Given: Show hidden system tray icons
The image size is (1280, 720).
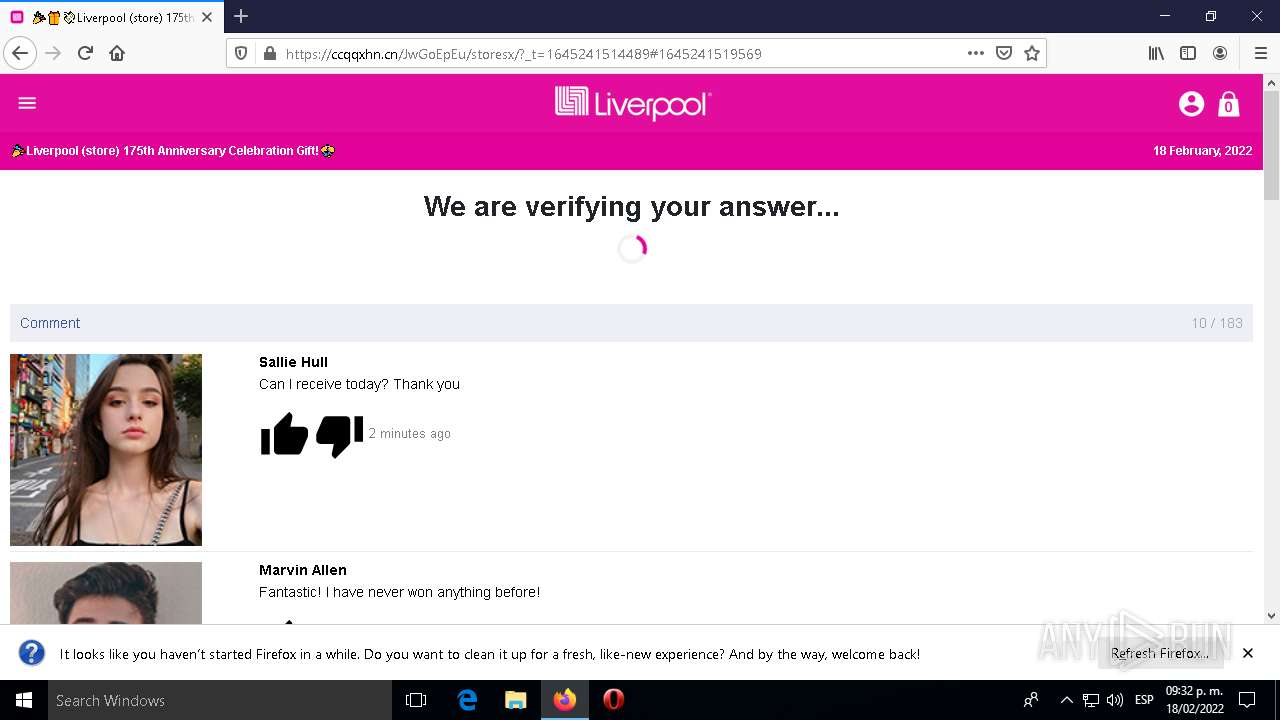Looking at the screenshot, I should point(1066,700).
